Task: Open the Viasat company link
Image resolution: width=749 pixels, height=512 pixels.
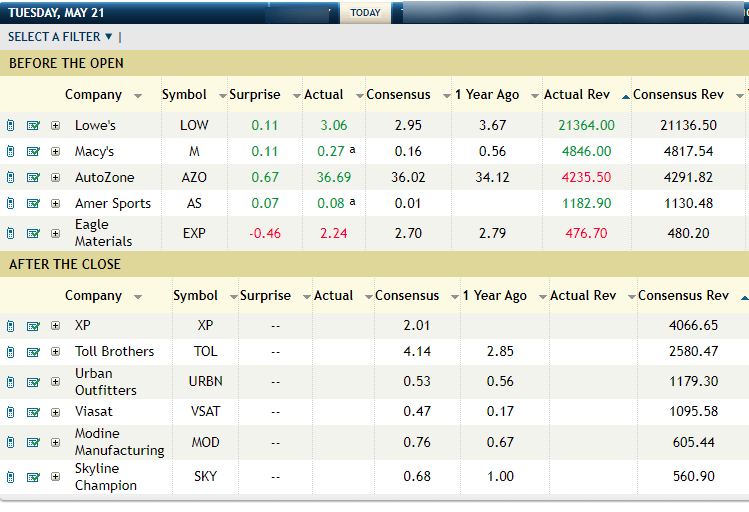Action: coord(94,412)
